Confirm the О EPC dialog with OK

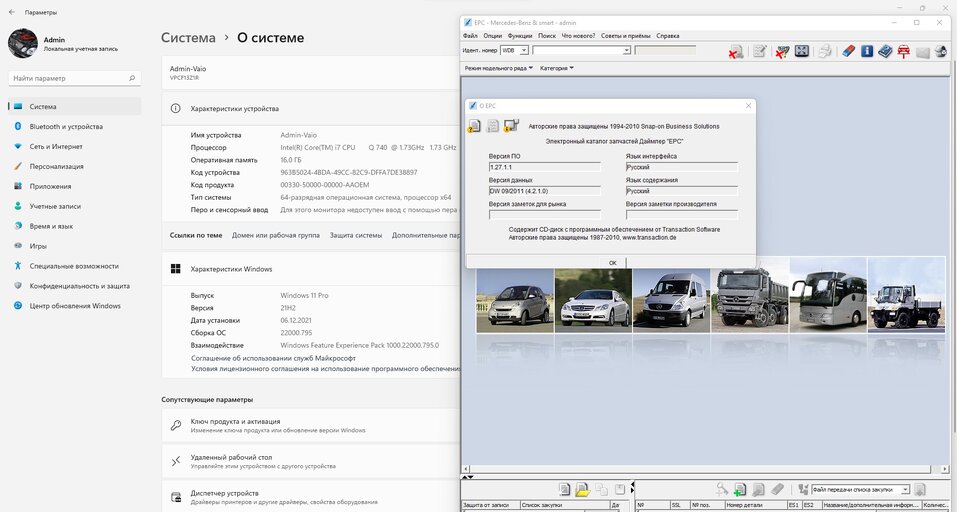pos(612,263)
